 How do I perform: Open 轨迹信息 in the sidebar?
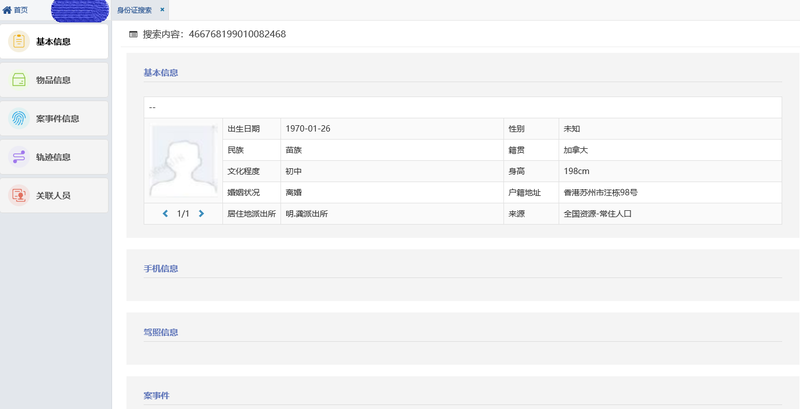point(54,157)
